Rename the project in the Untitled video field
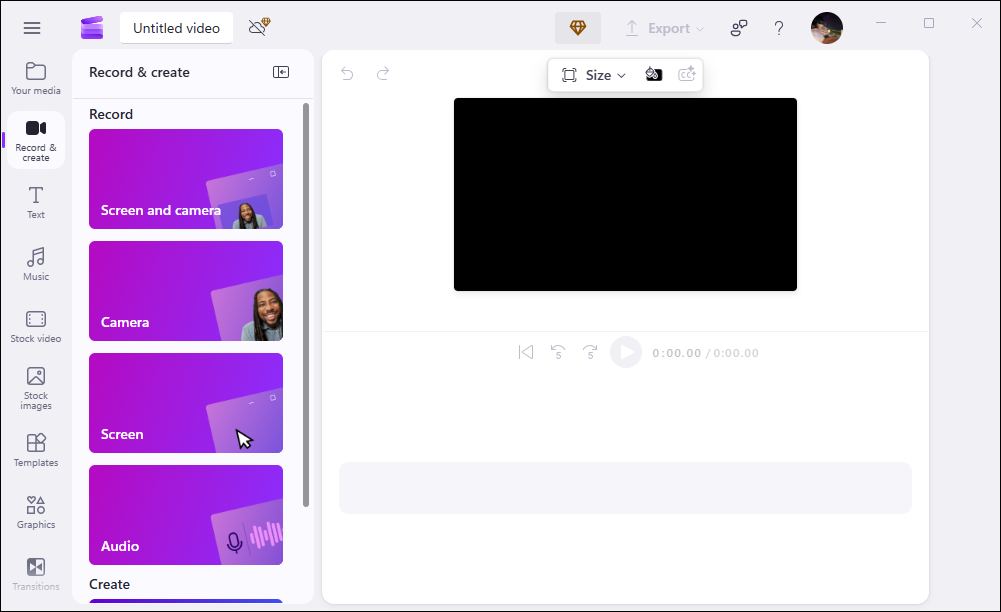The width and height of the screenshot is (1001, 612). 176,27
